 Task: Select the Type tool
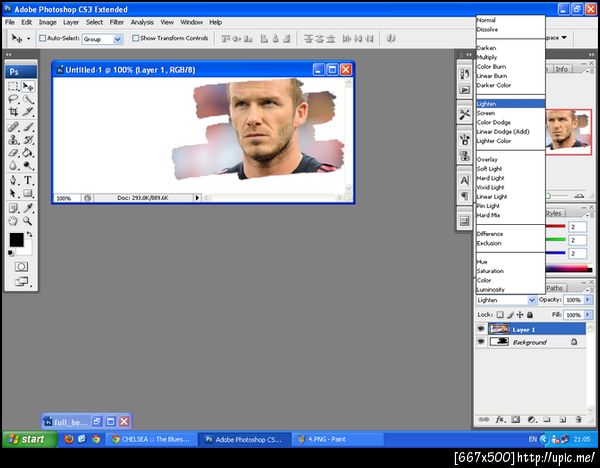click(x=28, y=180)
